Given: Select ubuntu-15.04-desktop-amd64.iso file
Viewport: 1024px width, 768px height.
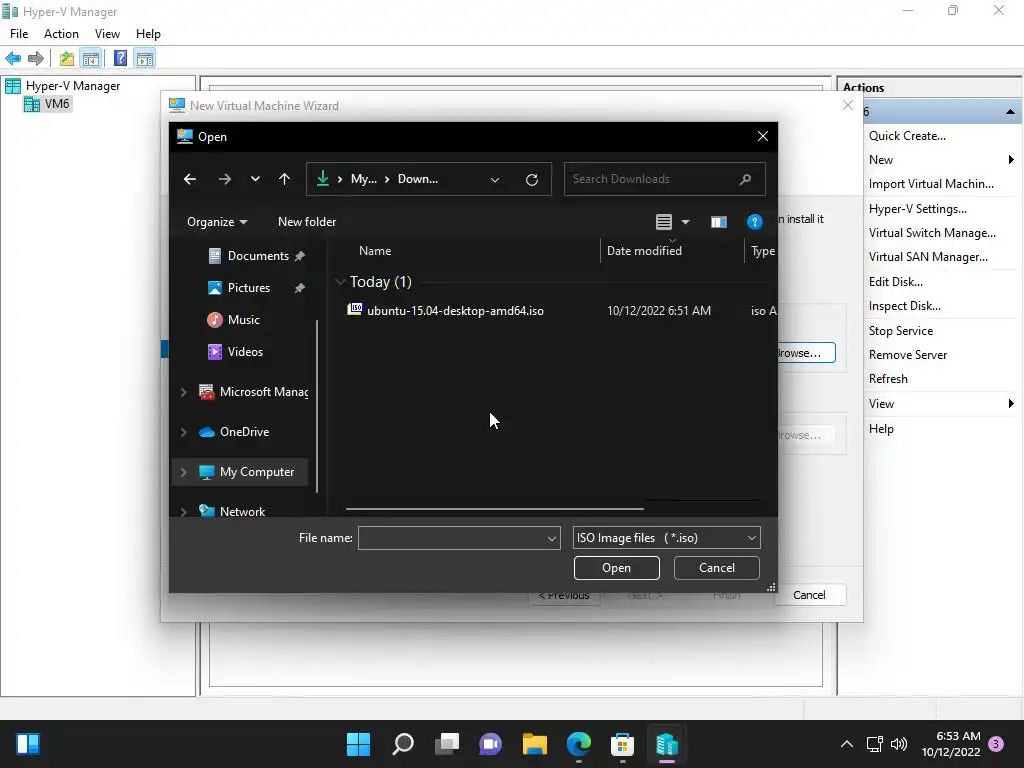Looking at the screenshot, I should pyautogui.click(x=455, y=311).
